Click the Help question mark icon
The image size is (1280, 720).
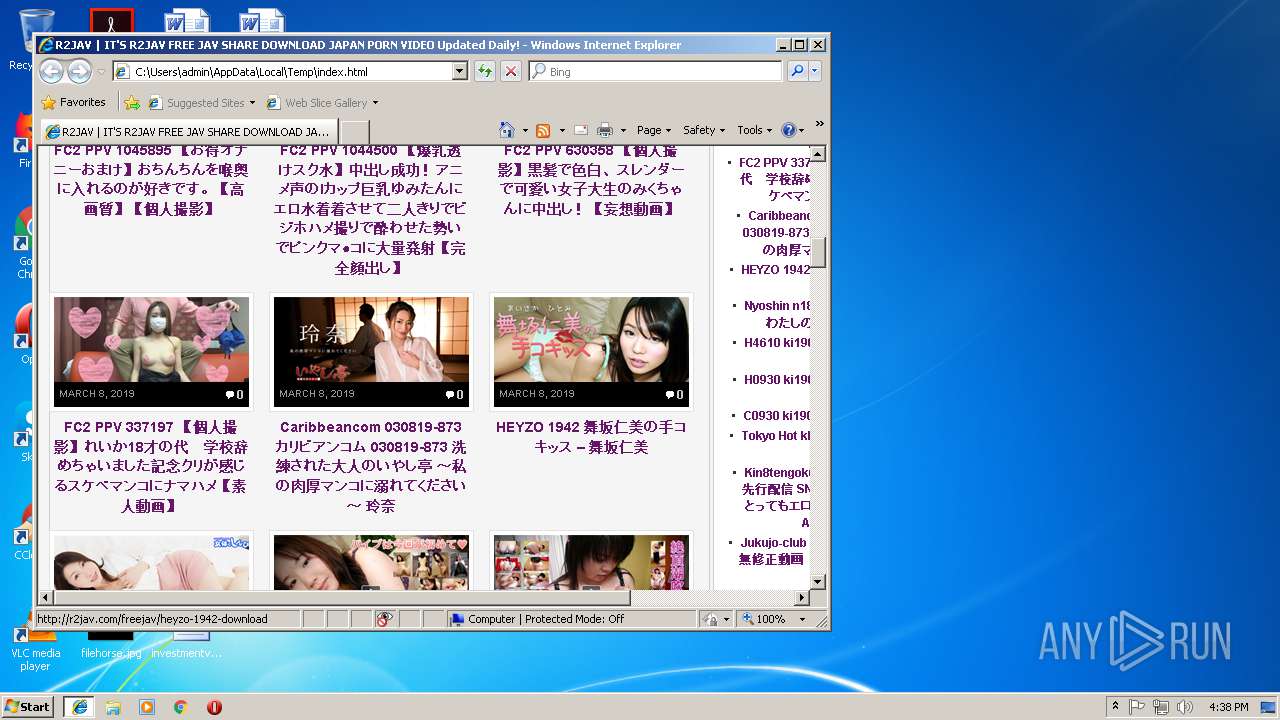pos(788,130)
